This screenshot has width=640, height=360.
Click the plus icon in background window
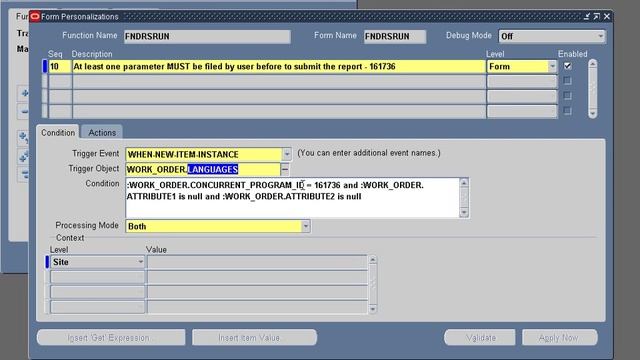tap(24, 93)
